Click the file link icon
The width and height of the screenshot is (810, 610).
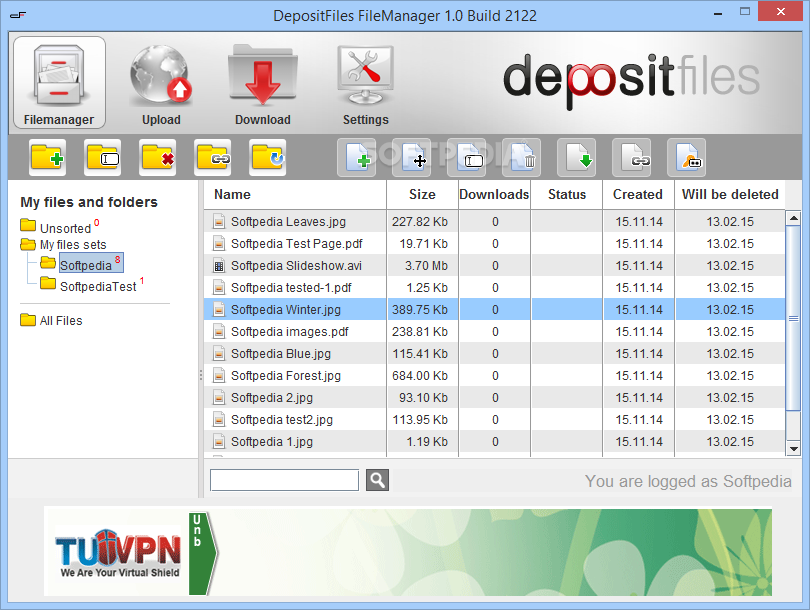(x=632, y=158)
